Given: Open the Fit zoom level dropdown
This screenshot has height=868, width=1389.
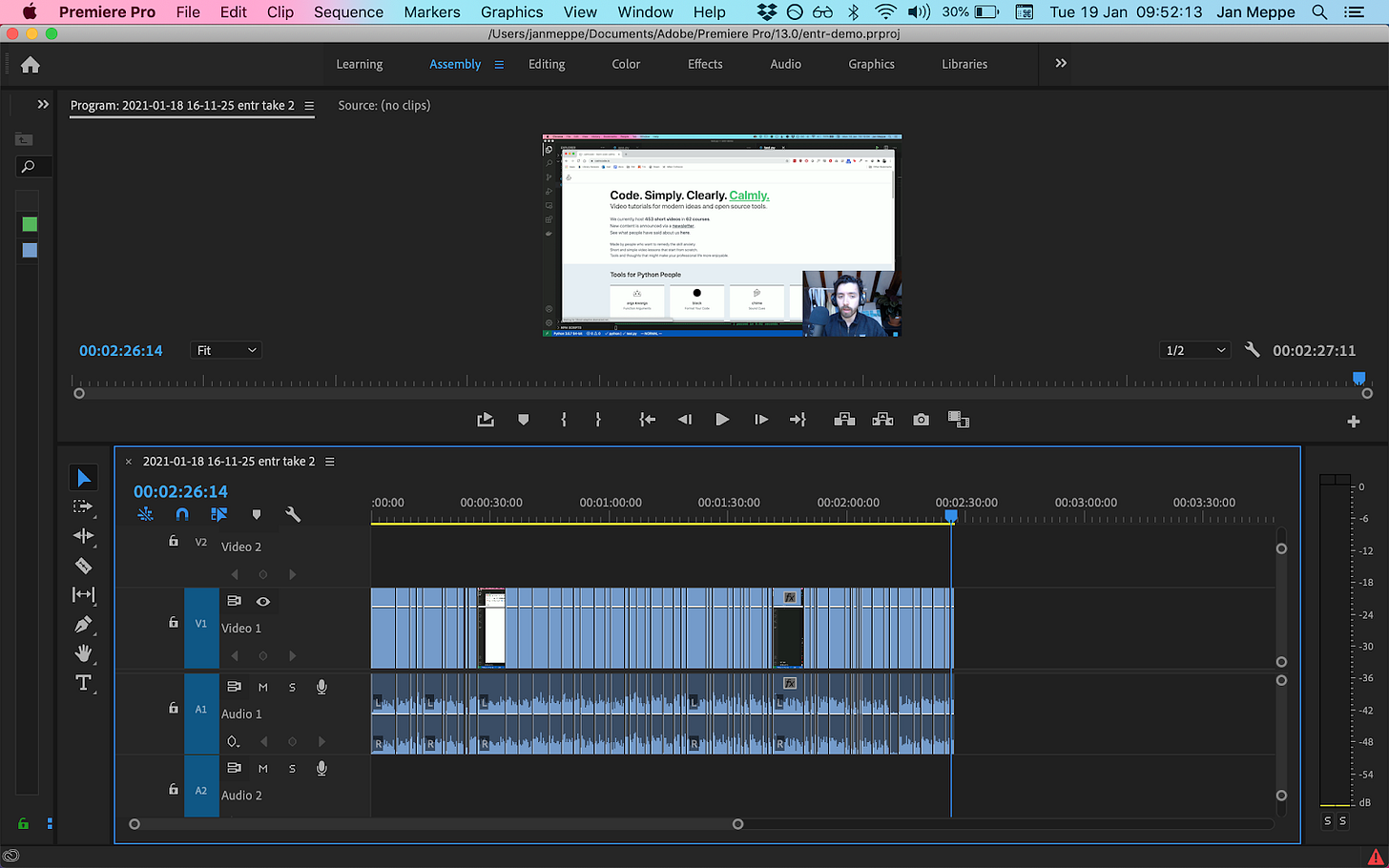Looking at the screenshot, I should click(226, 351).
